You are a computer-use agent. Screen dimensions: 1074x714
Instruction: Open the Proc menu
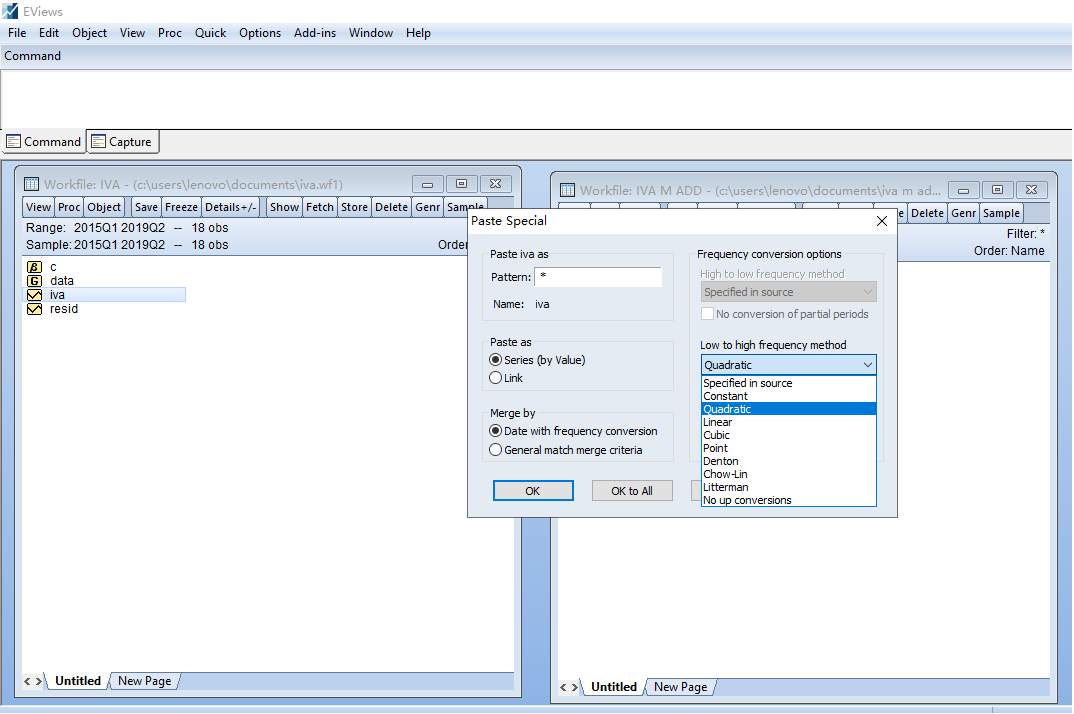170,33
